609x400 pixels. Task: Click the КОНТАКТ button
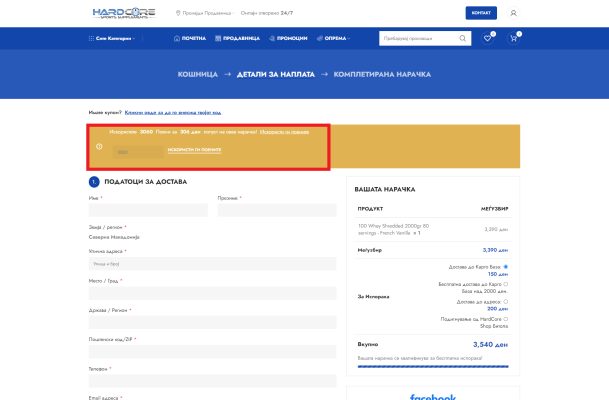(x=481, y=13)
